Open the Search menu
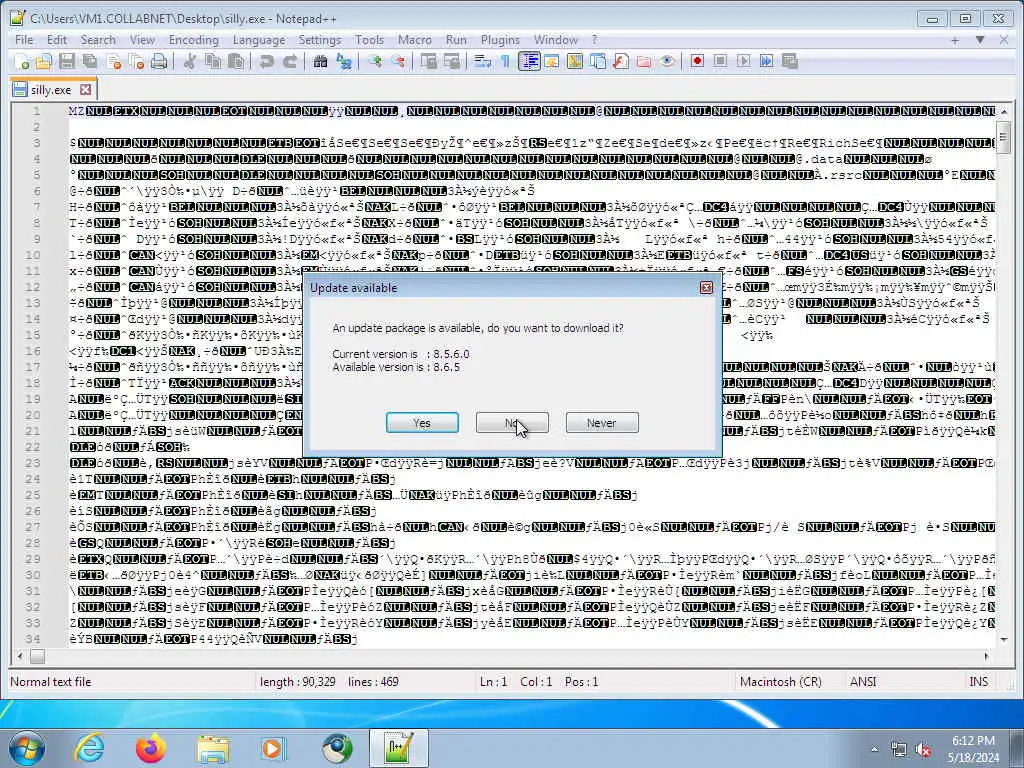Viewport: 1024px width, 768px height. click(x=98, y=40)
